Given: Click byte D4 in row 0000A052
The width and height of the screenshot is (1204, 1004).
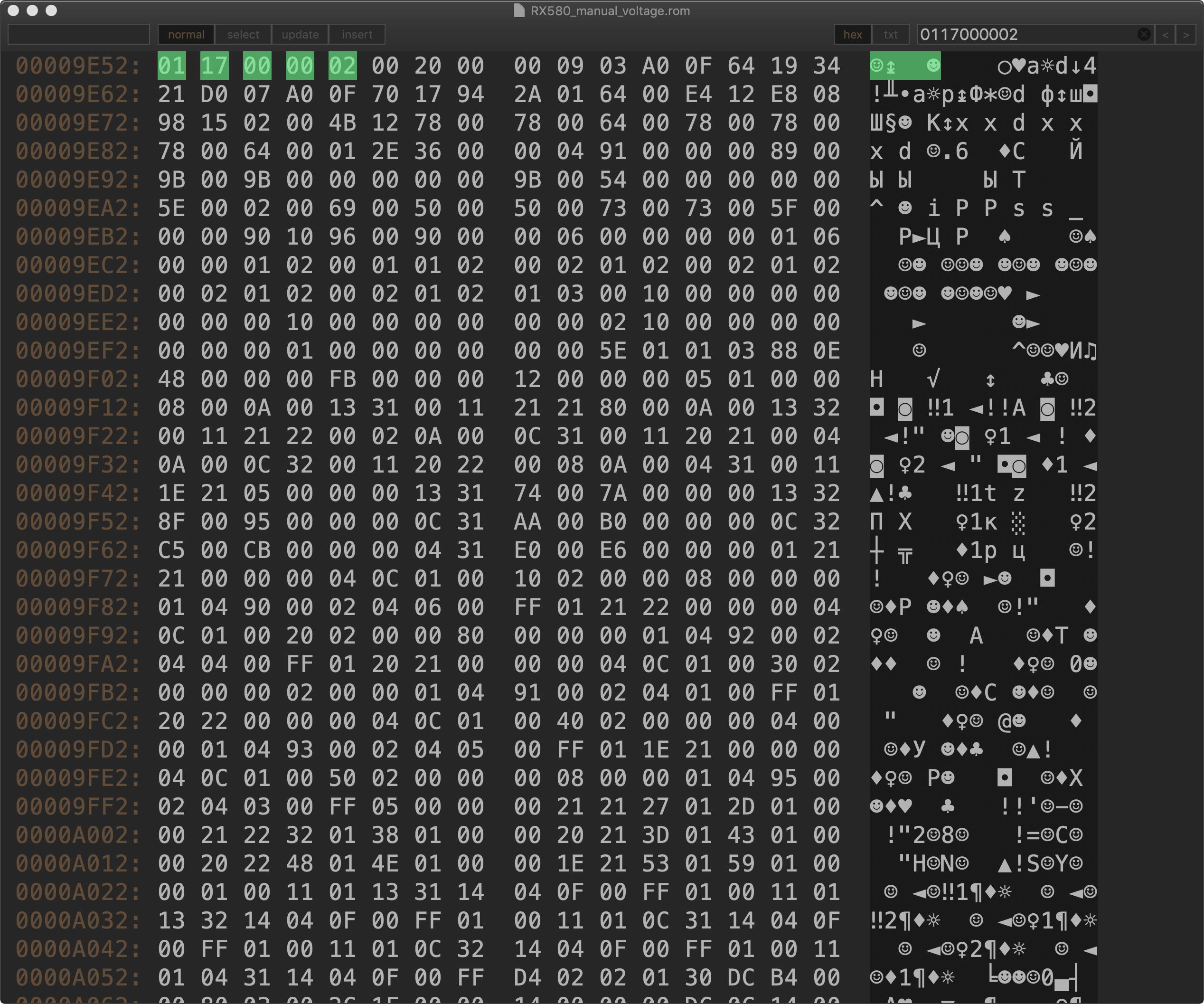Looking at the screenshot, I should 527,977.
